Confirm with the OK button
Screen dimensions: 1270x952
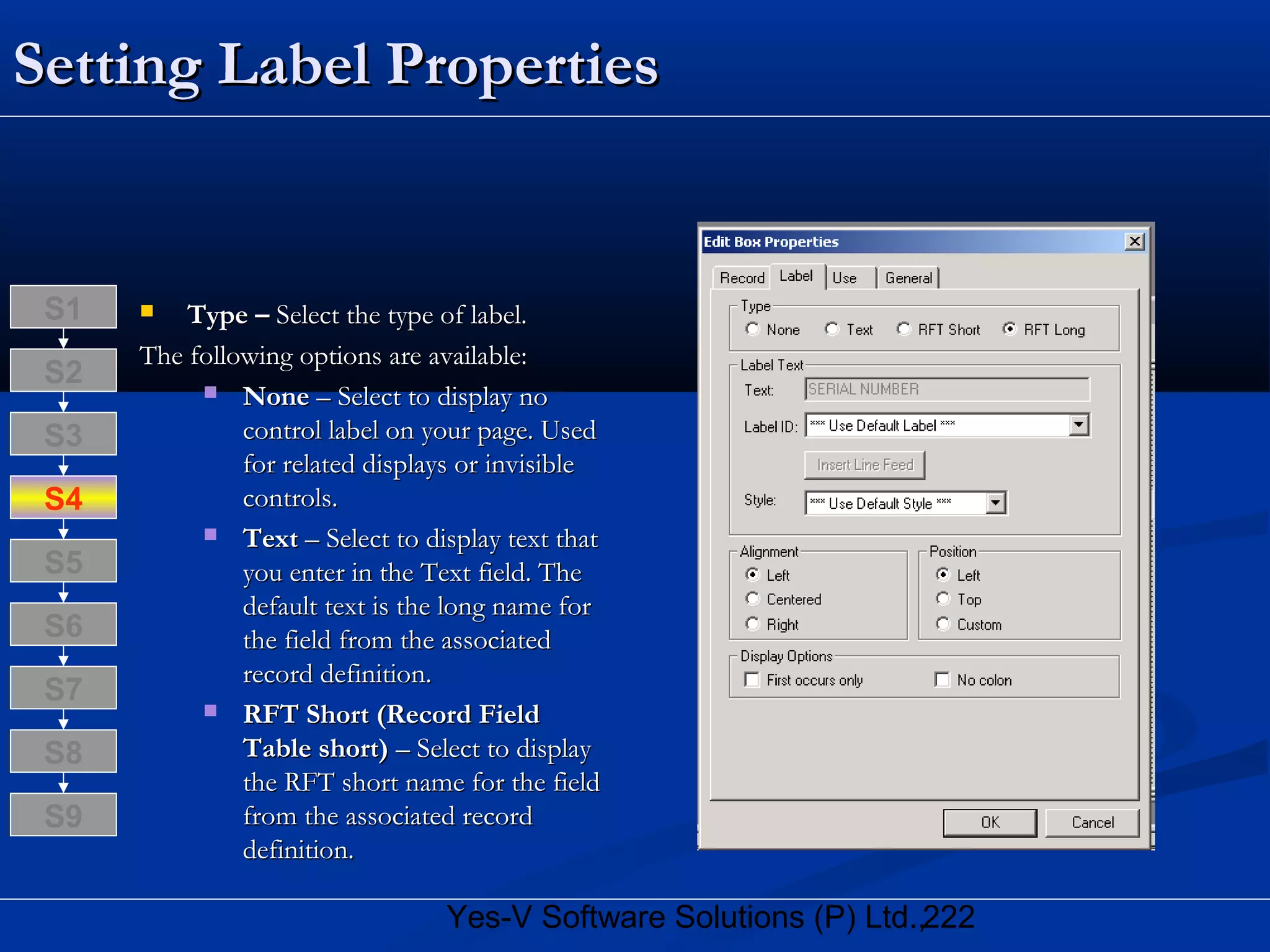tap(990, 822)
